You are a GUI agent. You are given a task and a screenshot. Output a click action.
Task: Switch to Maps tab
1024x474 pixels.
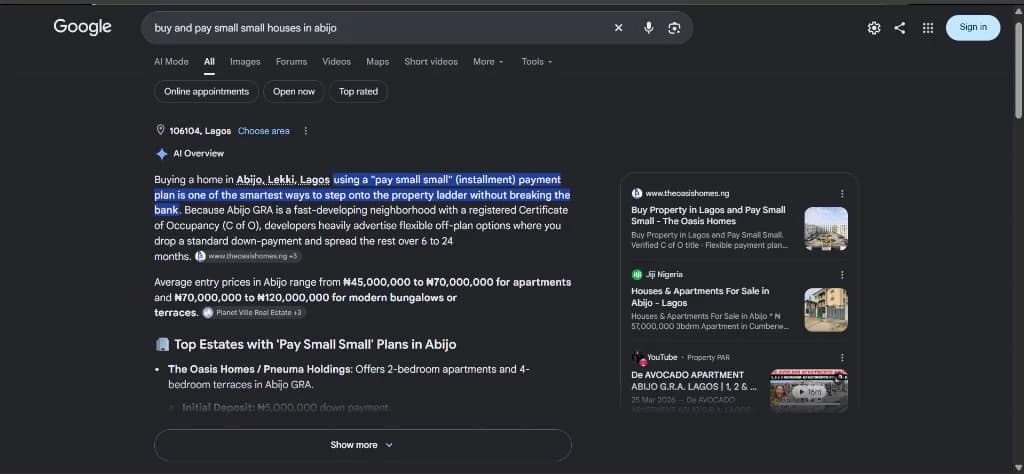377,61
